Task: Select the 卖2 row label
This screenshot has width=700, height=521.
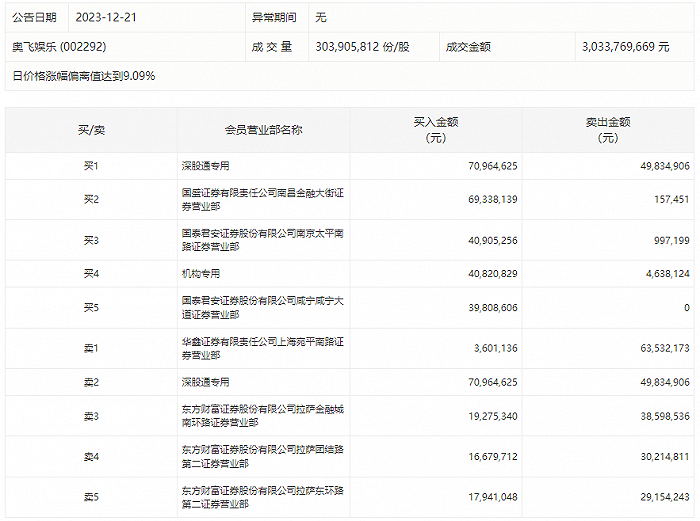Action: point(92,383)
